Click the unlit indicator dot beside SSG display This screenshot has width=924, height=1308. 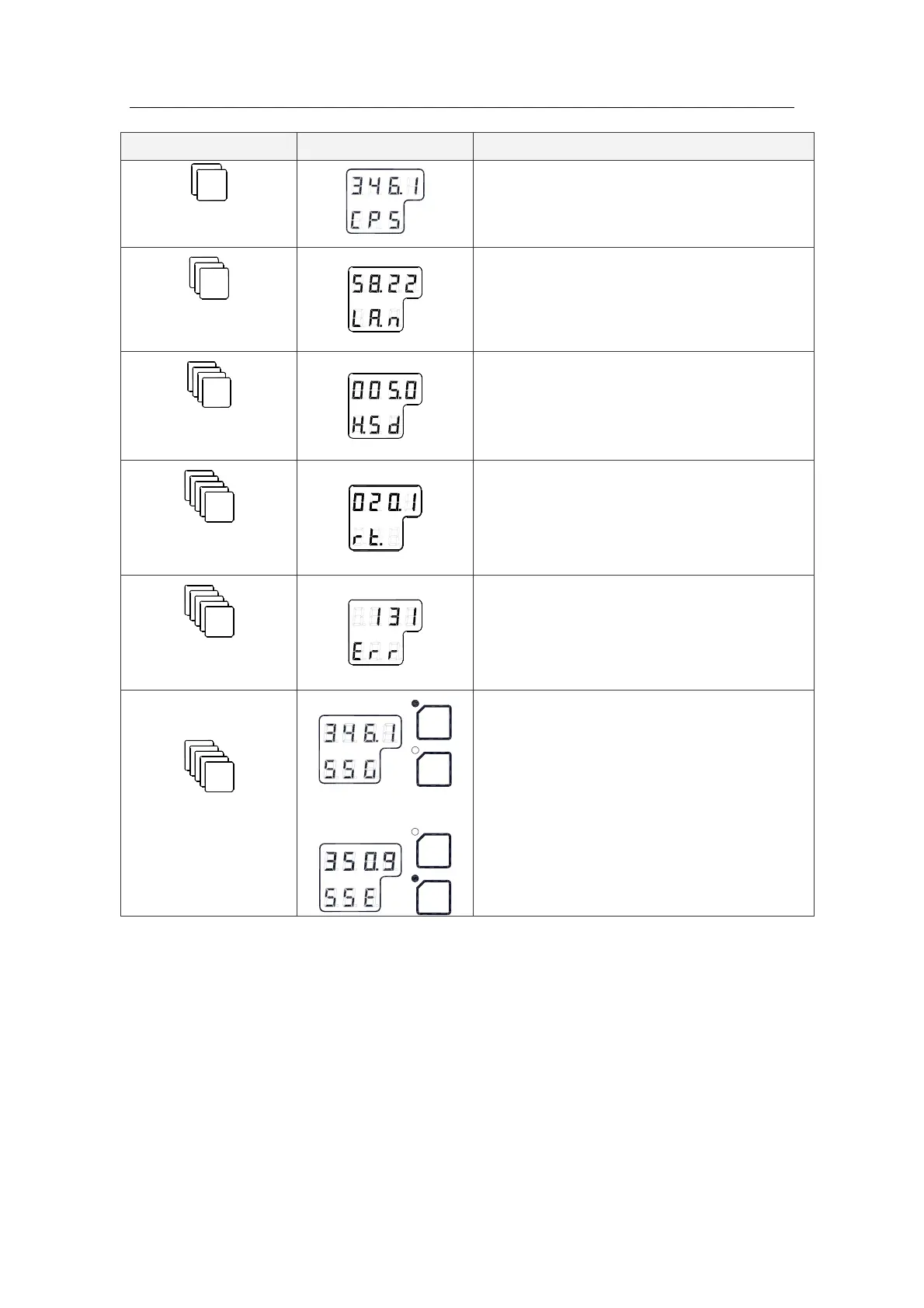point(415,750)
